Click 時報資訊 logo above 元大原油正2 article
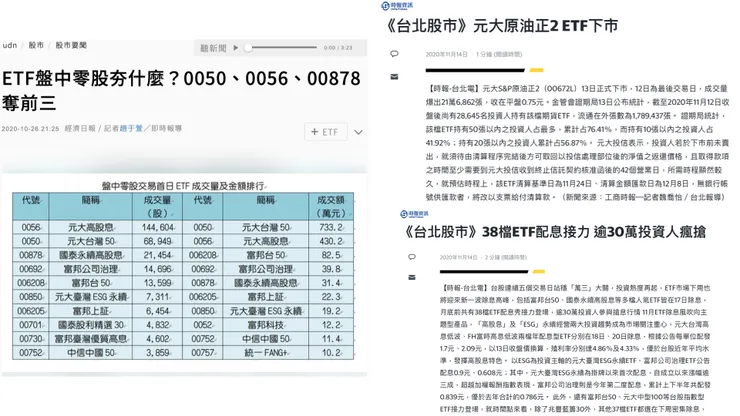The image size is (740, 416). point(397,6)
